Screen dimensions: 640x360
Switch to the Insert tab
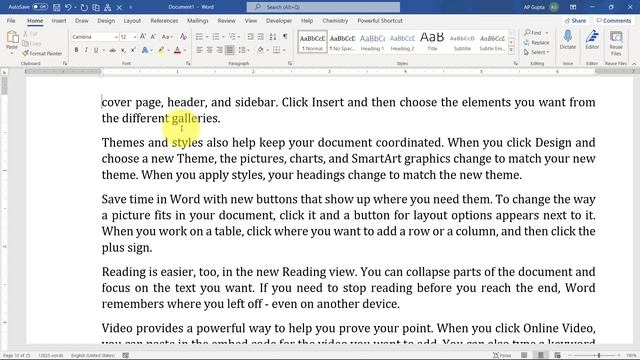tap(59, 20)
